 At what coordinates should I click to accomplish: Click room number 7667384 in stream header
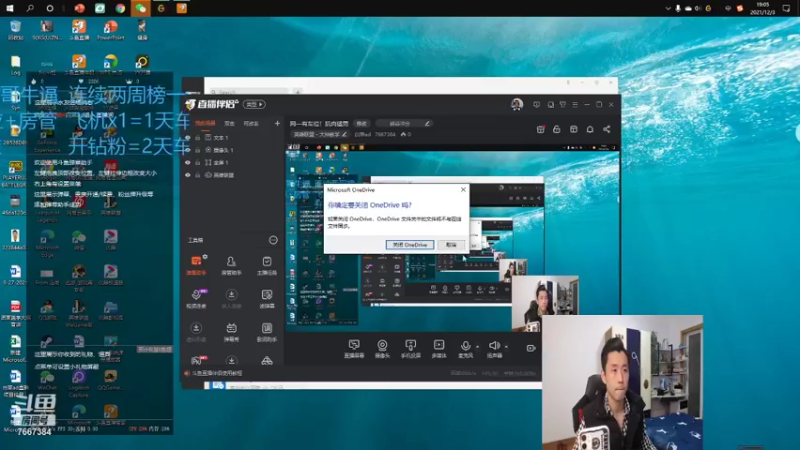tap(385, 135)
